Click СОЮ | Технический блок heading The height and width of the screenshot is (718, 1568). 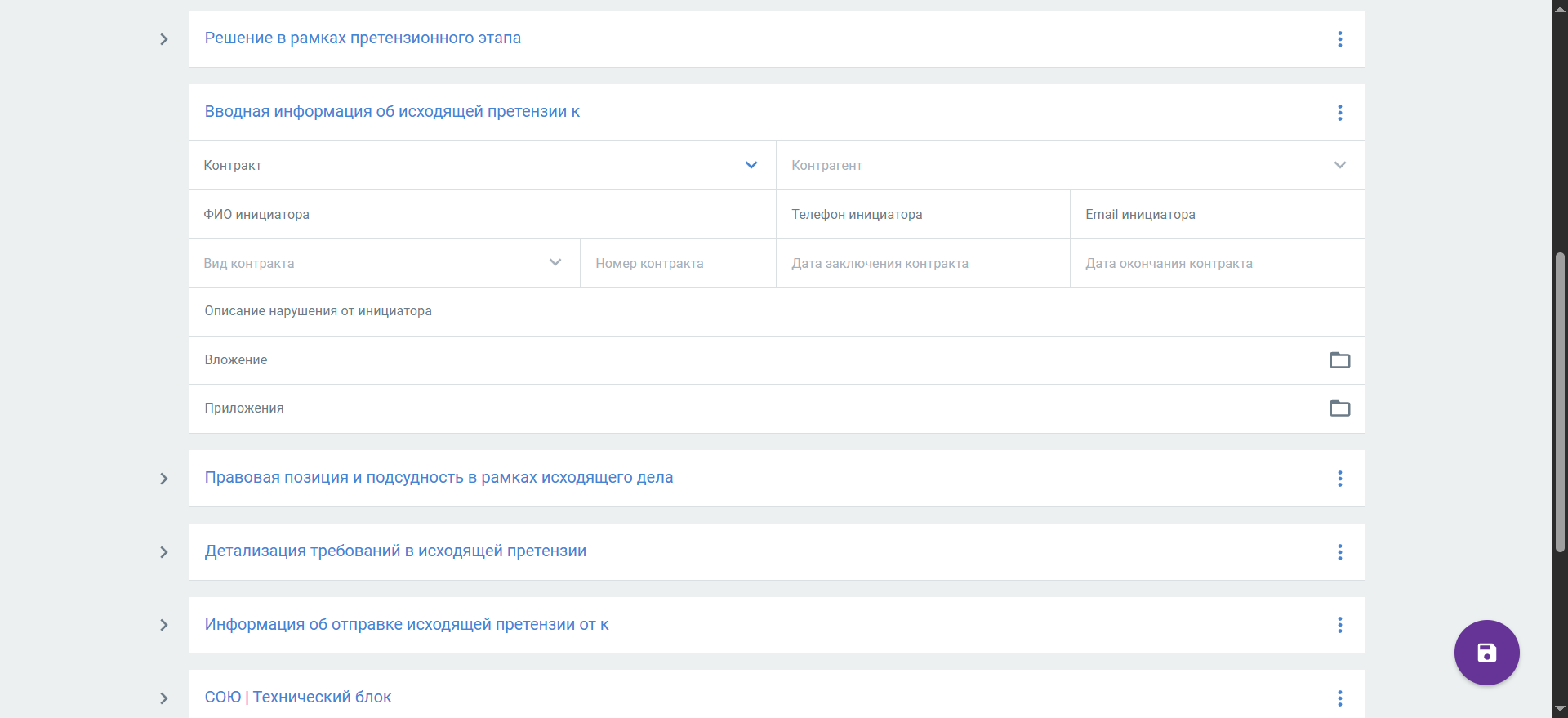click(x=298, y=698)
